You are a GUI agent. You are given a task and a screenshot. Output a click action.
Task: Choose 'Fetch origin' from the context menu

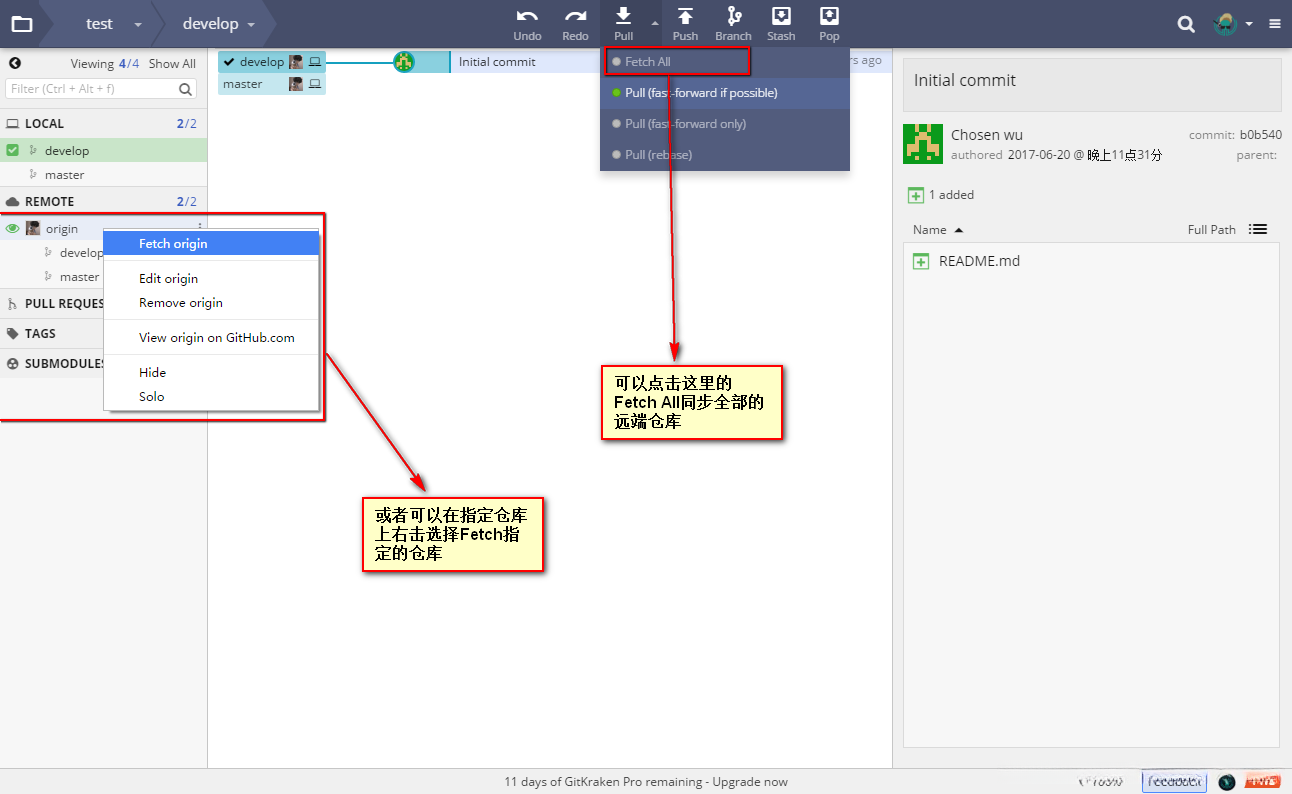tap(211, 244)
